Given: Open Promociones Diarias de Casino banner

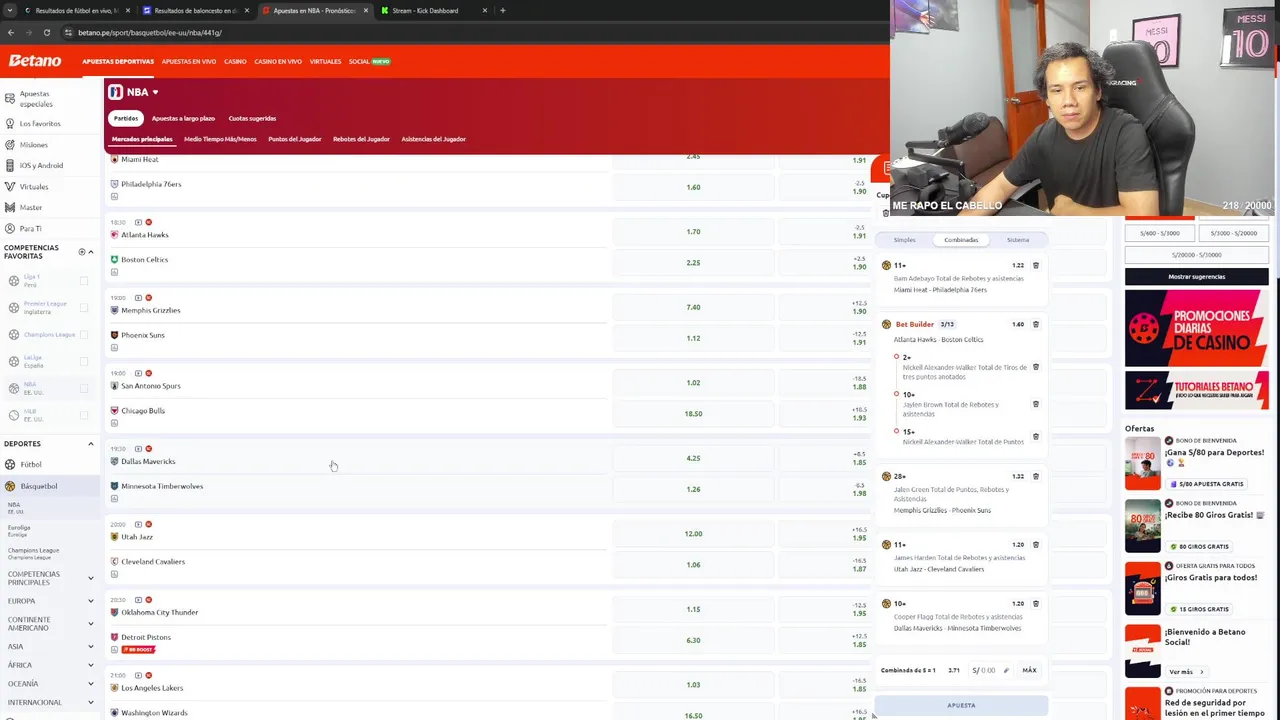Looking at the screenshot, I should [1197, 328].
